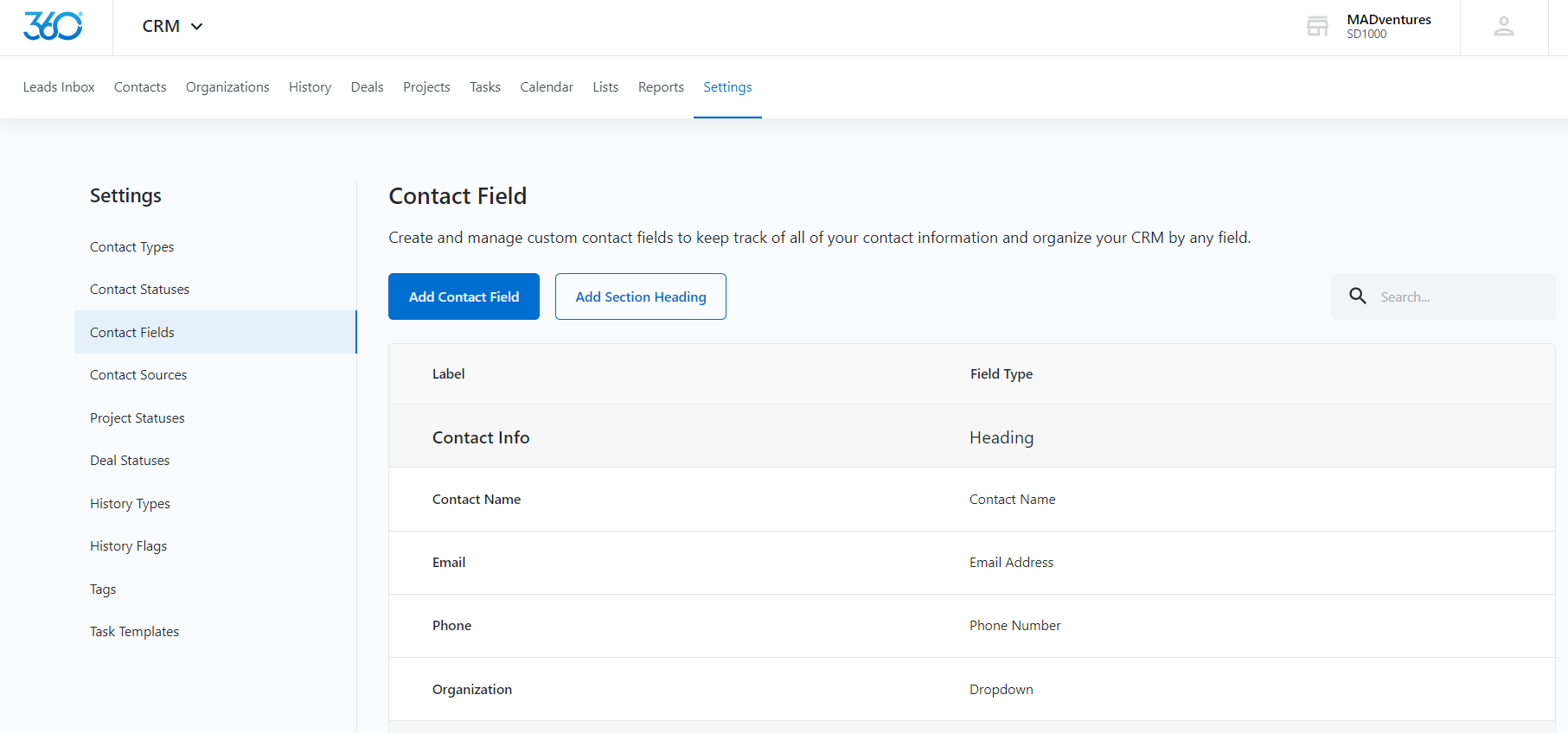Select the Calendar tab
Screen dimensions: 1568x733
[x=547, y=87]
